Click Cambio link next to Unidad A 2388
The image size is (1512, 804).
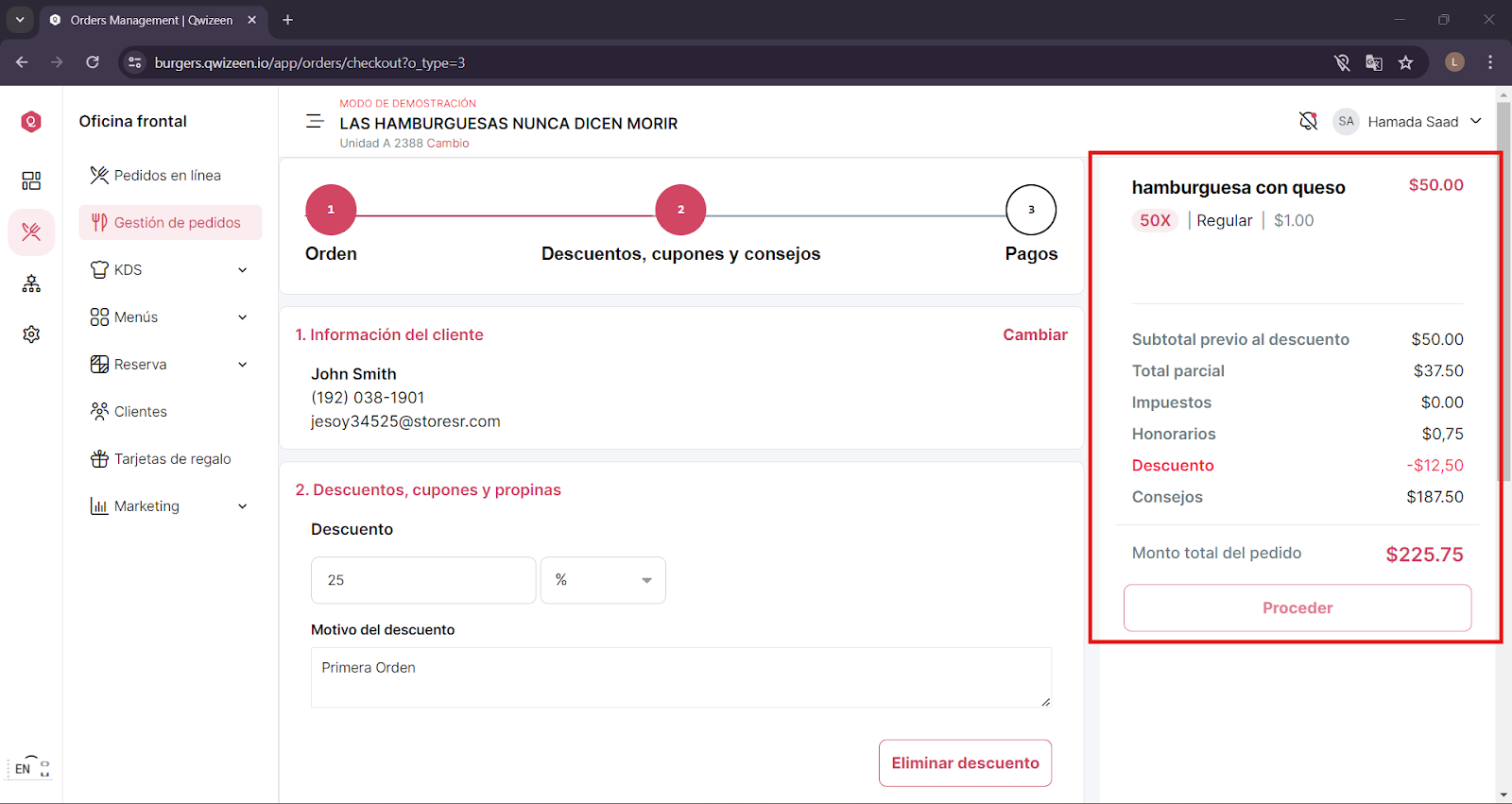coord(448,144)
